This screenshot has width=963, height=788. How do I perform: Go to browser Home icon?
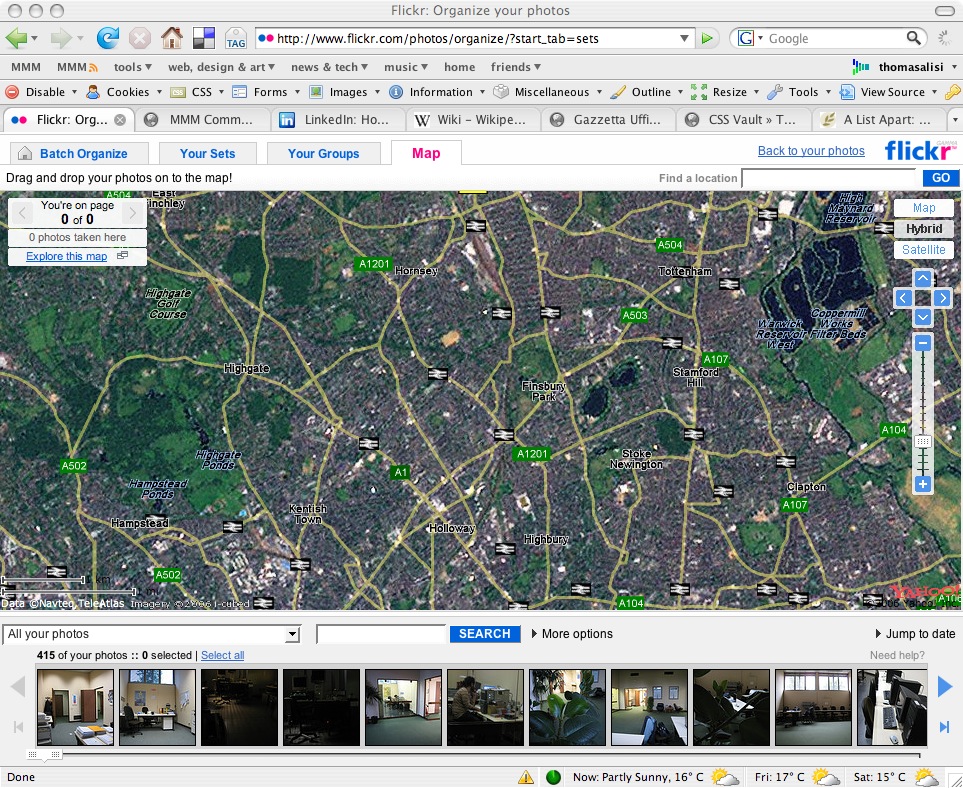[x=171, y=38]
